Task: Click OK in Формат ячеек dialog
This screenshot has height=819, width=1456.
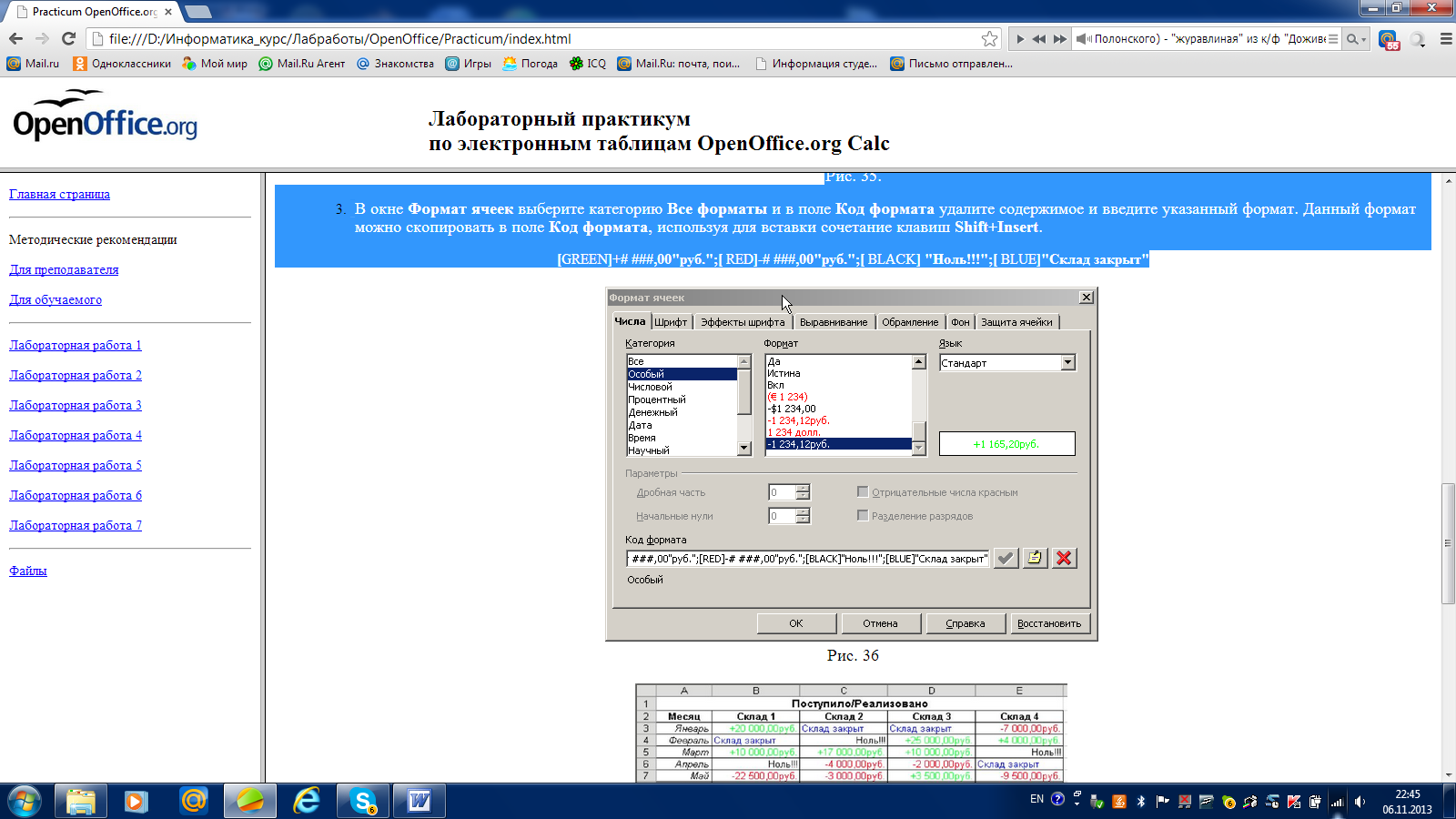Action: tap(796, 623)
